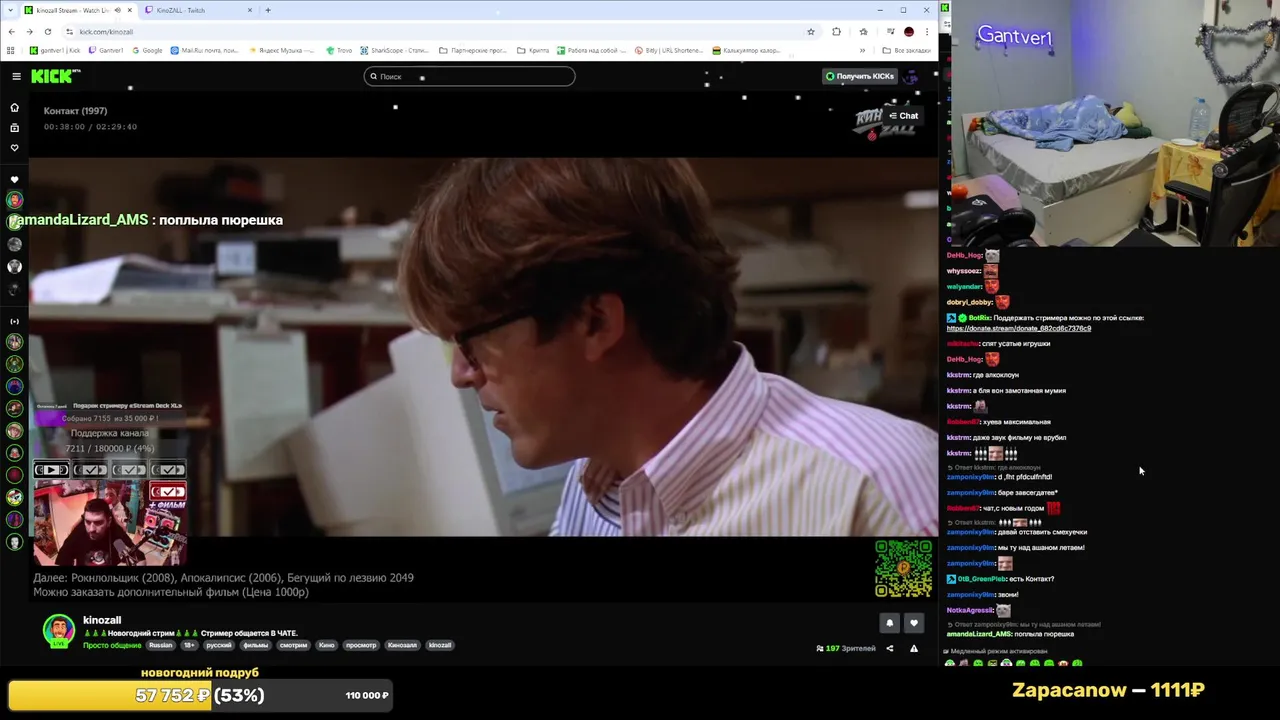
Task: Open the donate.stream link in chat
Action: click(1018, 328)
